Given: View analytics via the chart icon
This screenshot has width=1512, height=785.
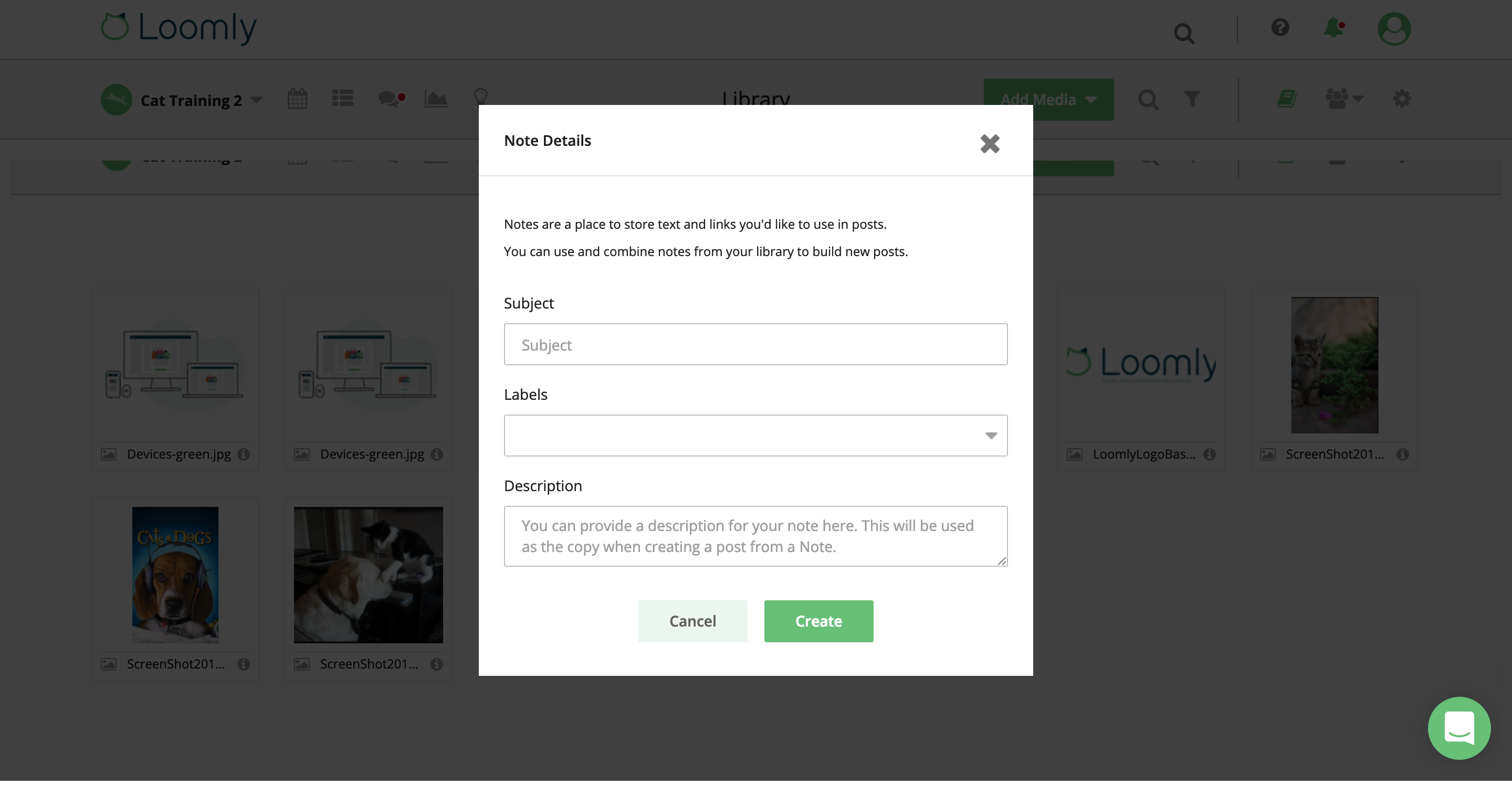Looking at the screenshot, I should pyautogui.click(x=436, y=99).
